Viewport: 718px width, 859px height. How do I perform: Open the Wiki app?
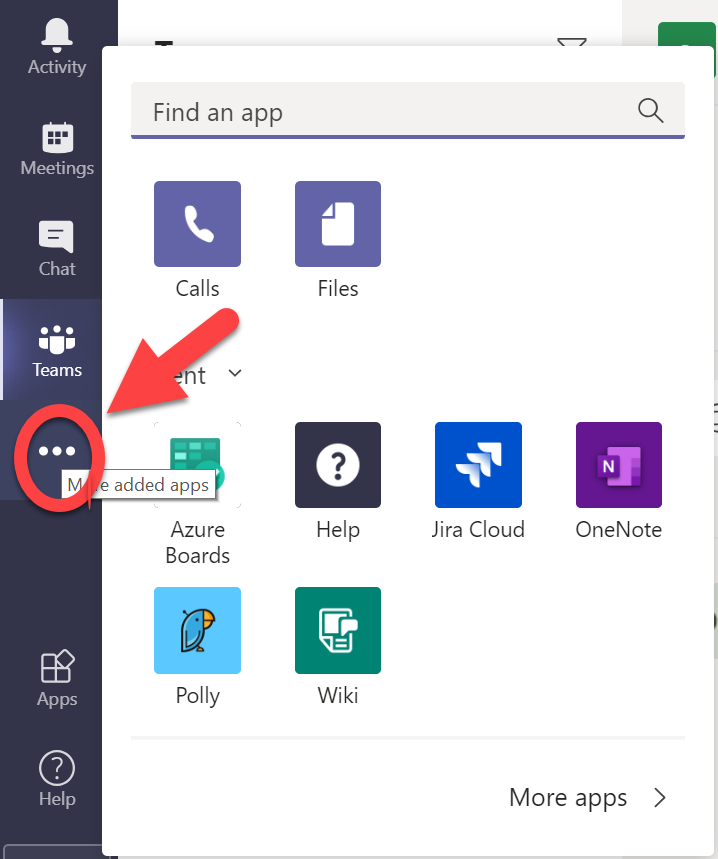click(x=338, y=630)
